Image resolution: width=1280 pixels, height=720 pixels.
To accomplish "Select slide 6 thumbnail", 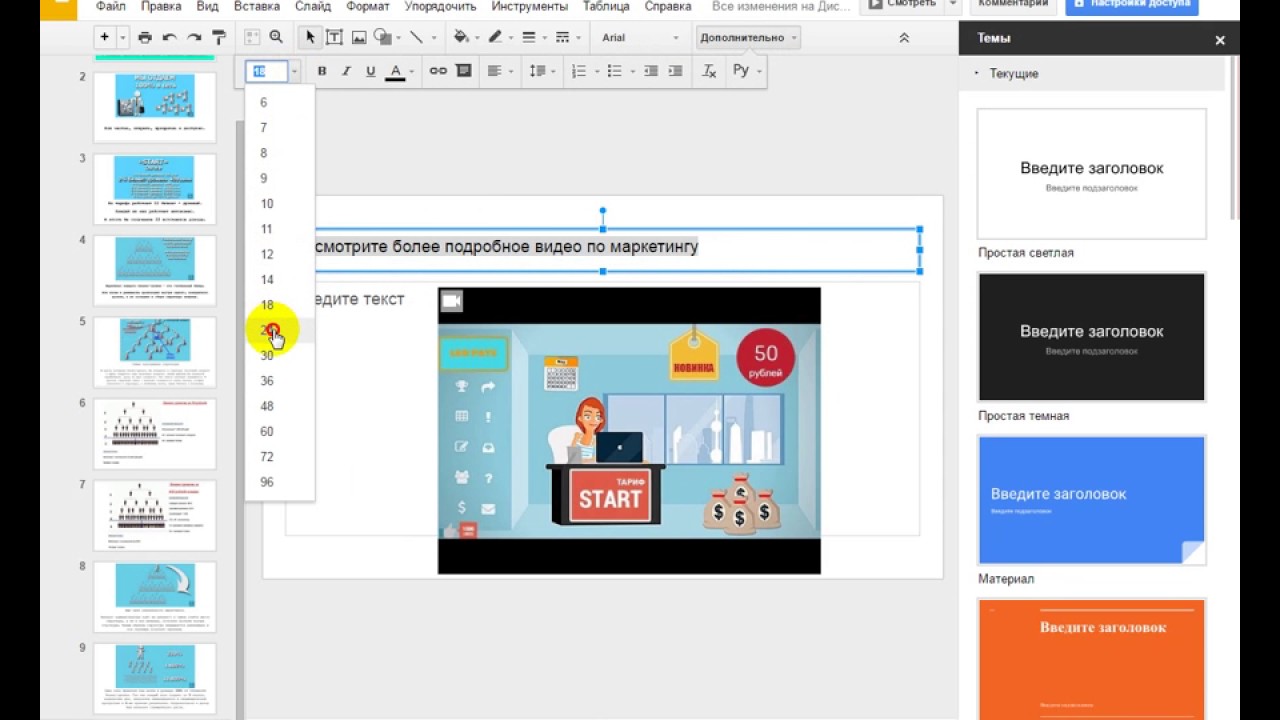I will coord(154,434).
